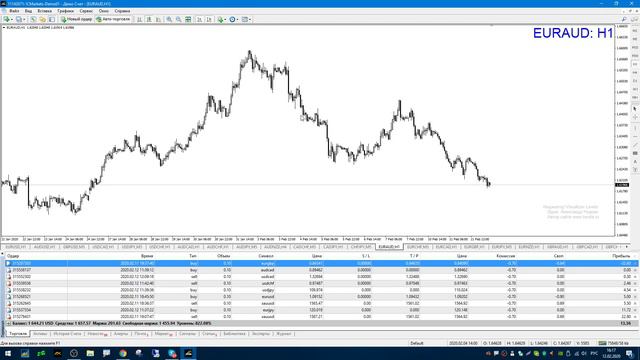Show the Navigator panel
Image resolution: width=640 pixels, height=360 pixels.
coord(52,19)
